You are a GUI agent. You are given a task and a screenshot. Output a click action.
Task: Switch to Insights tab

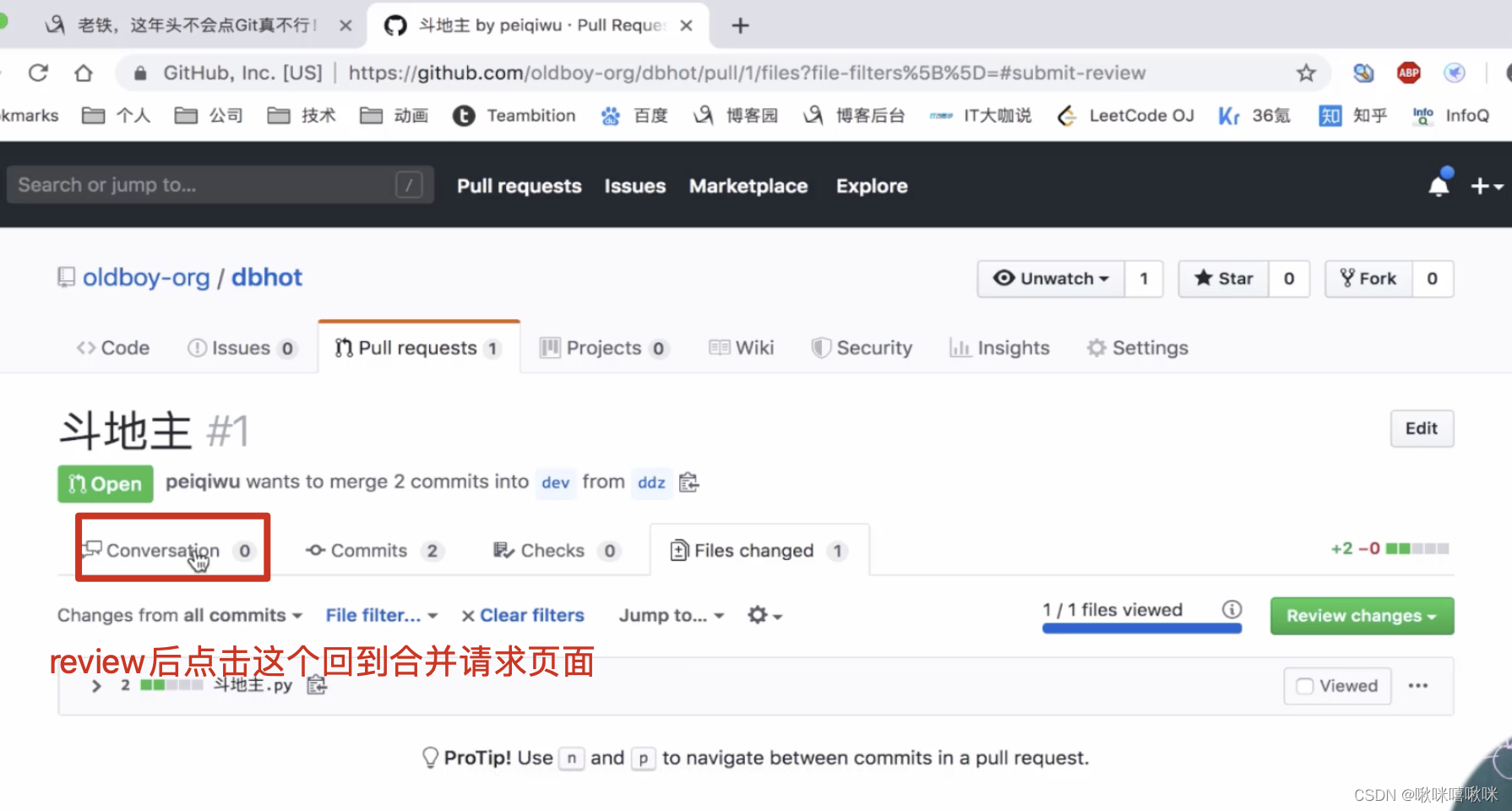(x=999, y=348)
